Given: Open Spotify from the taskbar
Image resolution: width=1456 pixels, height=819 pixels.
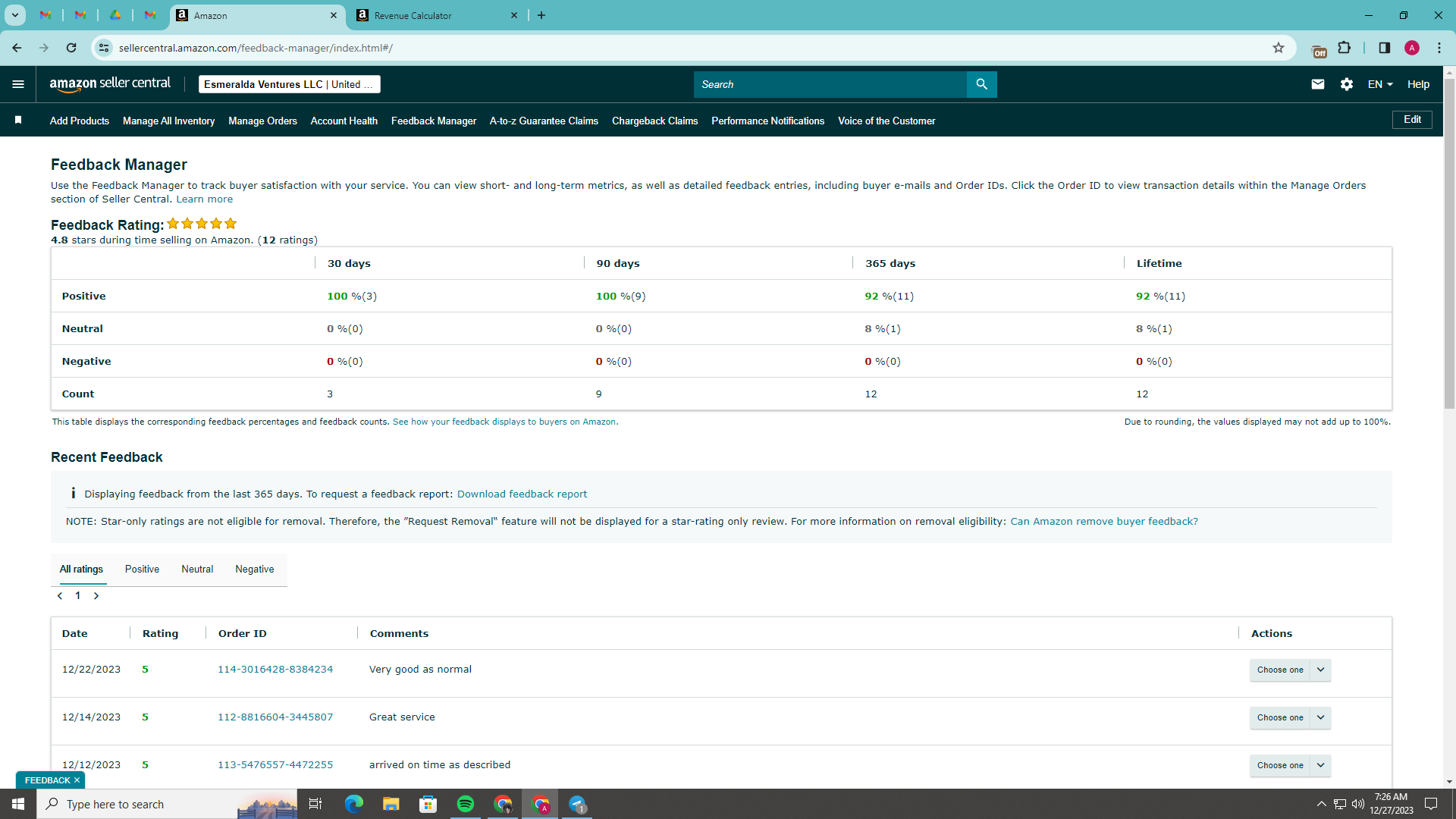Looking at the screenshot, I should [x=466, y=804].
